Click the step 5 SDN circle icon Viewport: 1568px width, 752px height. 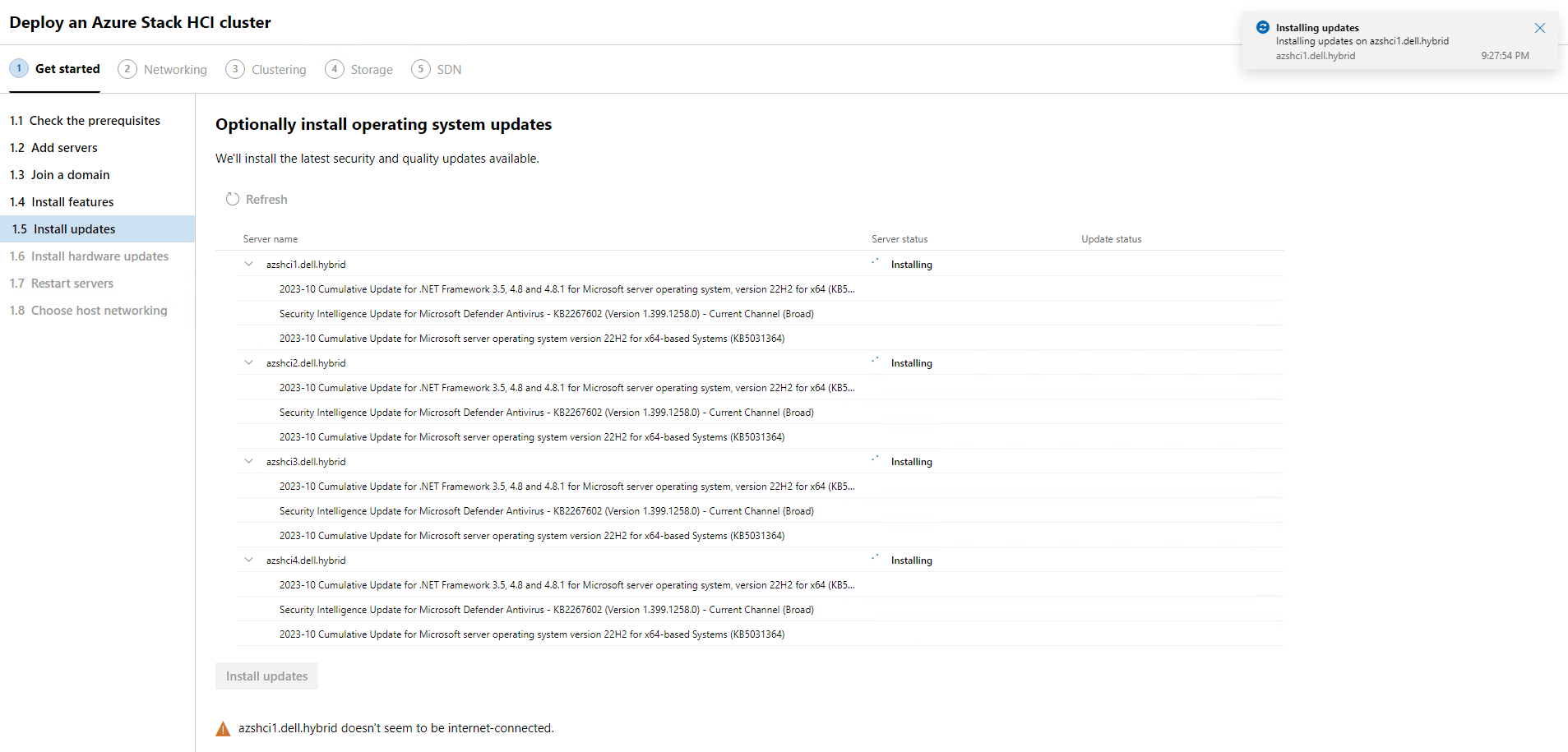click(x=420, y=69)
